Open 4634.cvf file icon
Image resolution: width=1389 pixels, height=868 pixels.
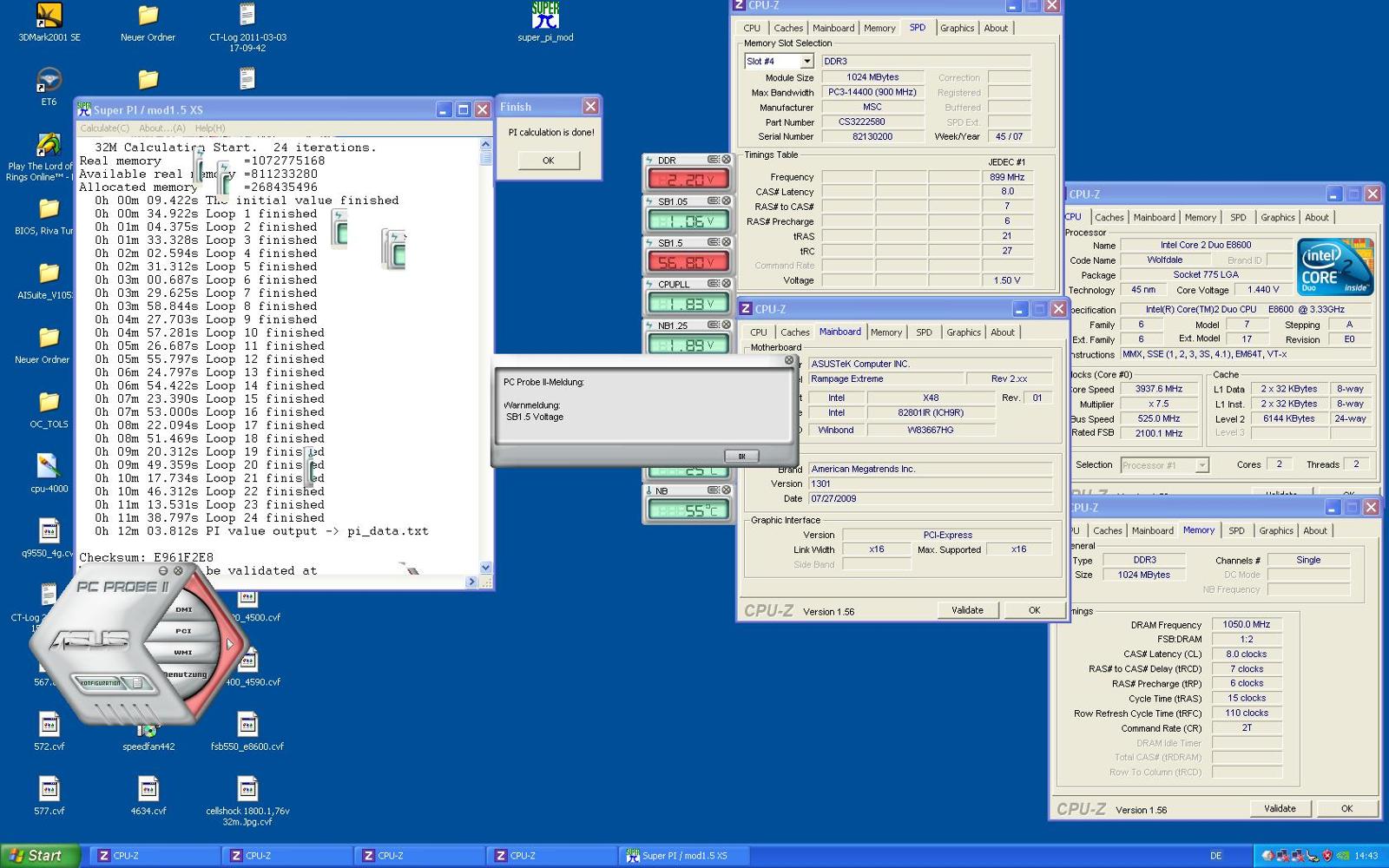point(148,795)
